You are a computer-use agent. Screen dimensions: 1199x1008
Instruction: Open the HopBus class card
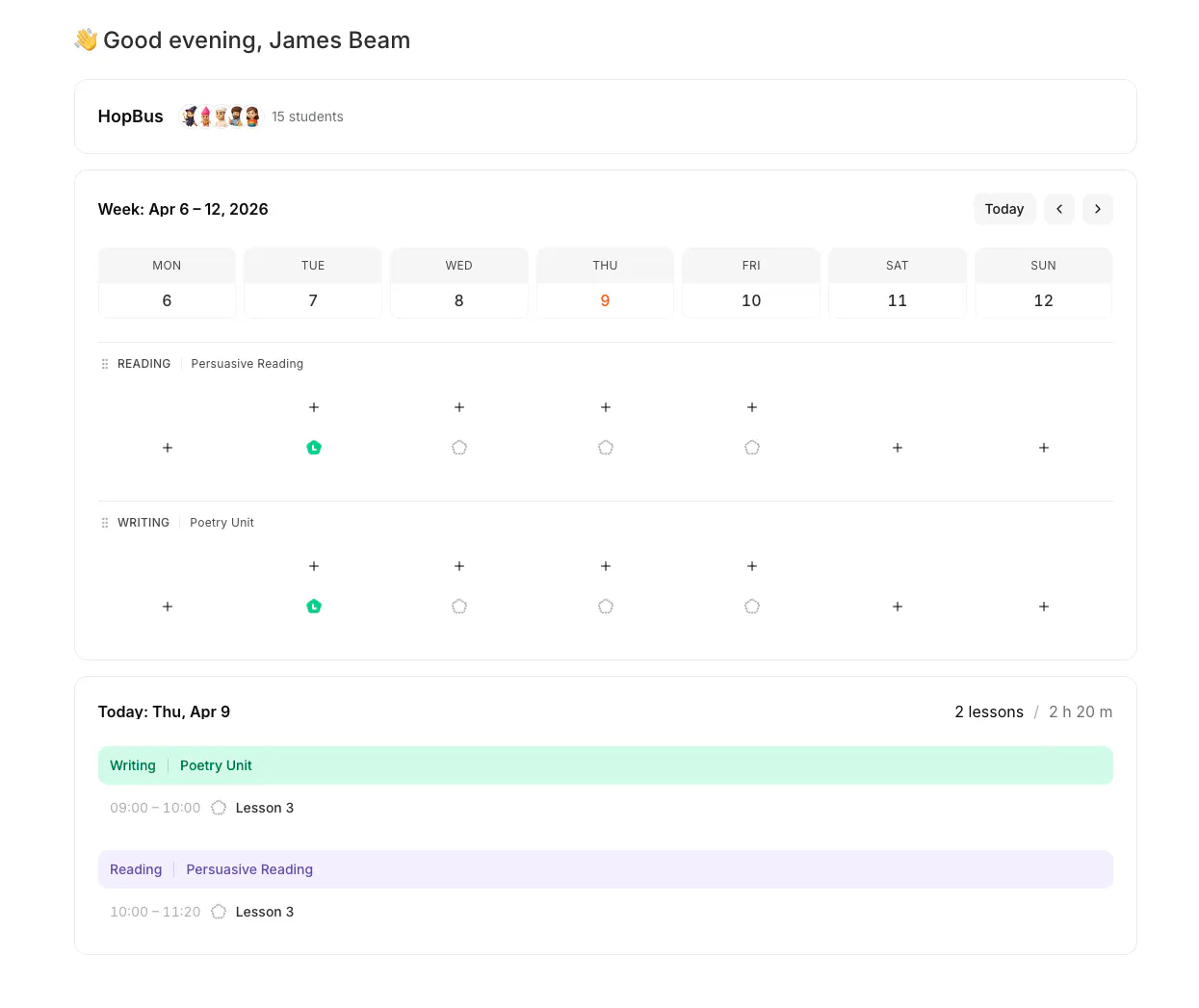(x=606, y=116)
